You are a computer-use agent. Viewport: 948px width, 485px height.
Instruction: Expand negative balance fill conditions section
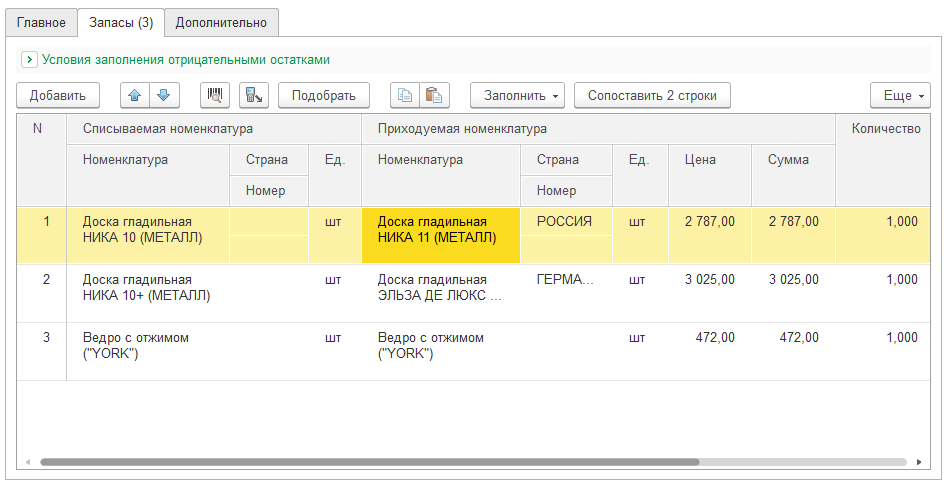[x=29, y=60]
